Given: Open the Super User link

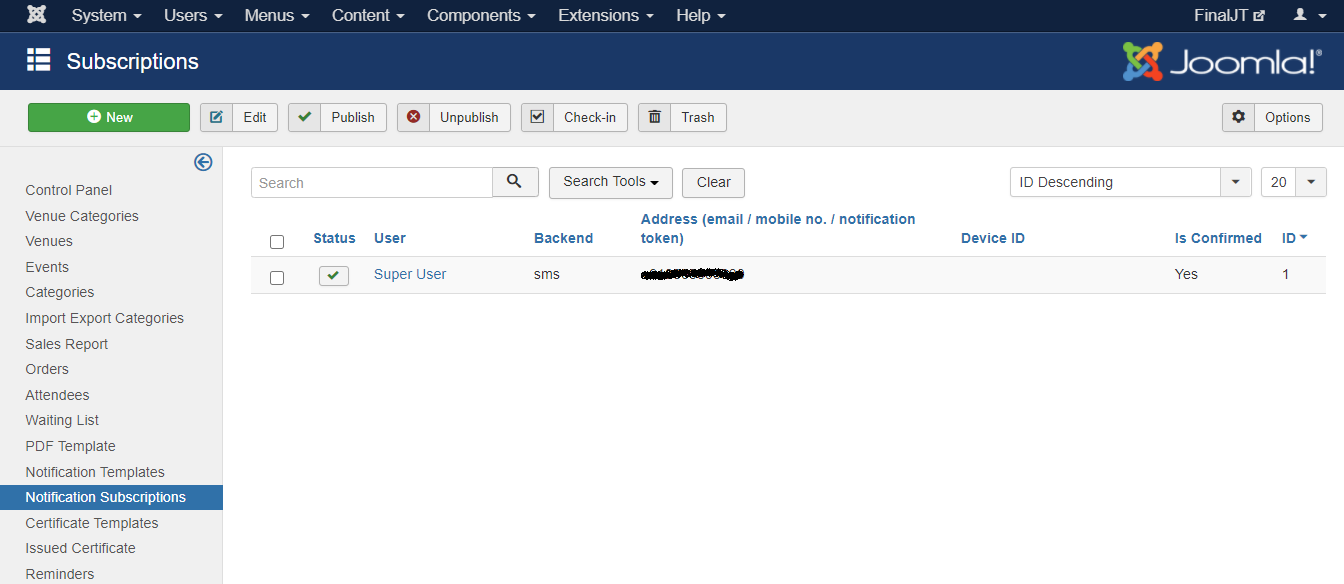Looking at the screenshot, I should (x=410, y=274).
